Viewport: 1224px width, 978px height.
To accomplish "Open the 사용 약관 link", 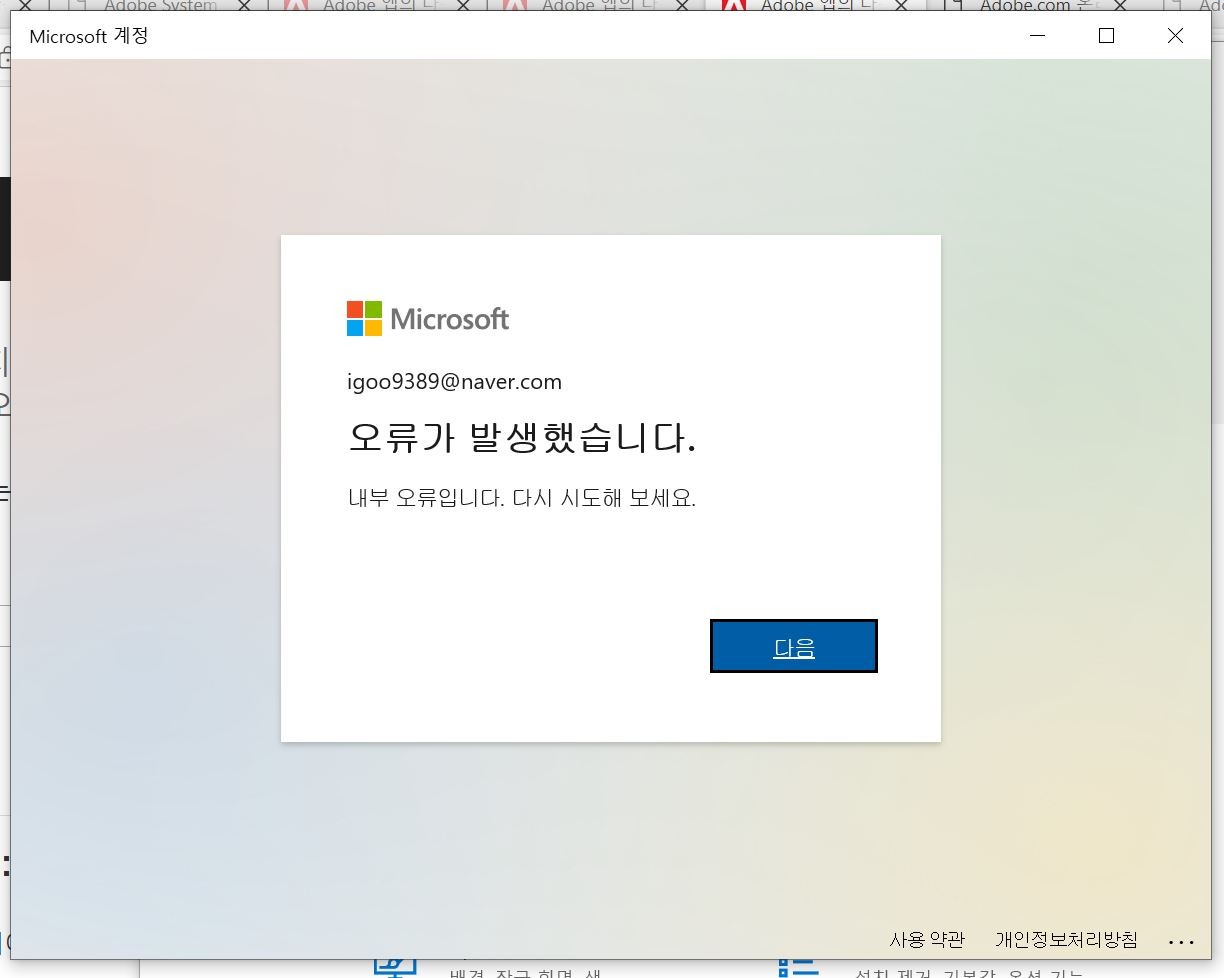I will [x=927, y=940].
